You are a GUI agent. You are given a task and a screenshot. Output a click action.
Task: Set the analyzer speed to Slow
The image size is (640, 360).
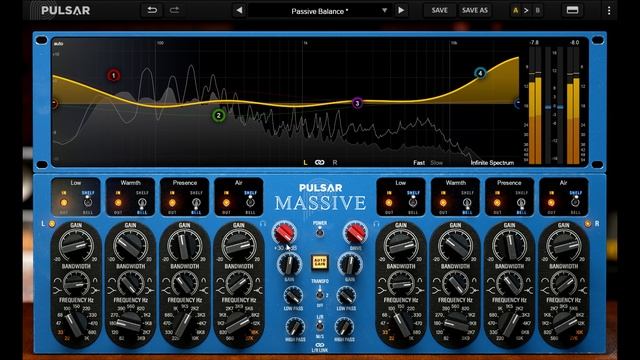click(x=436, y=162)
